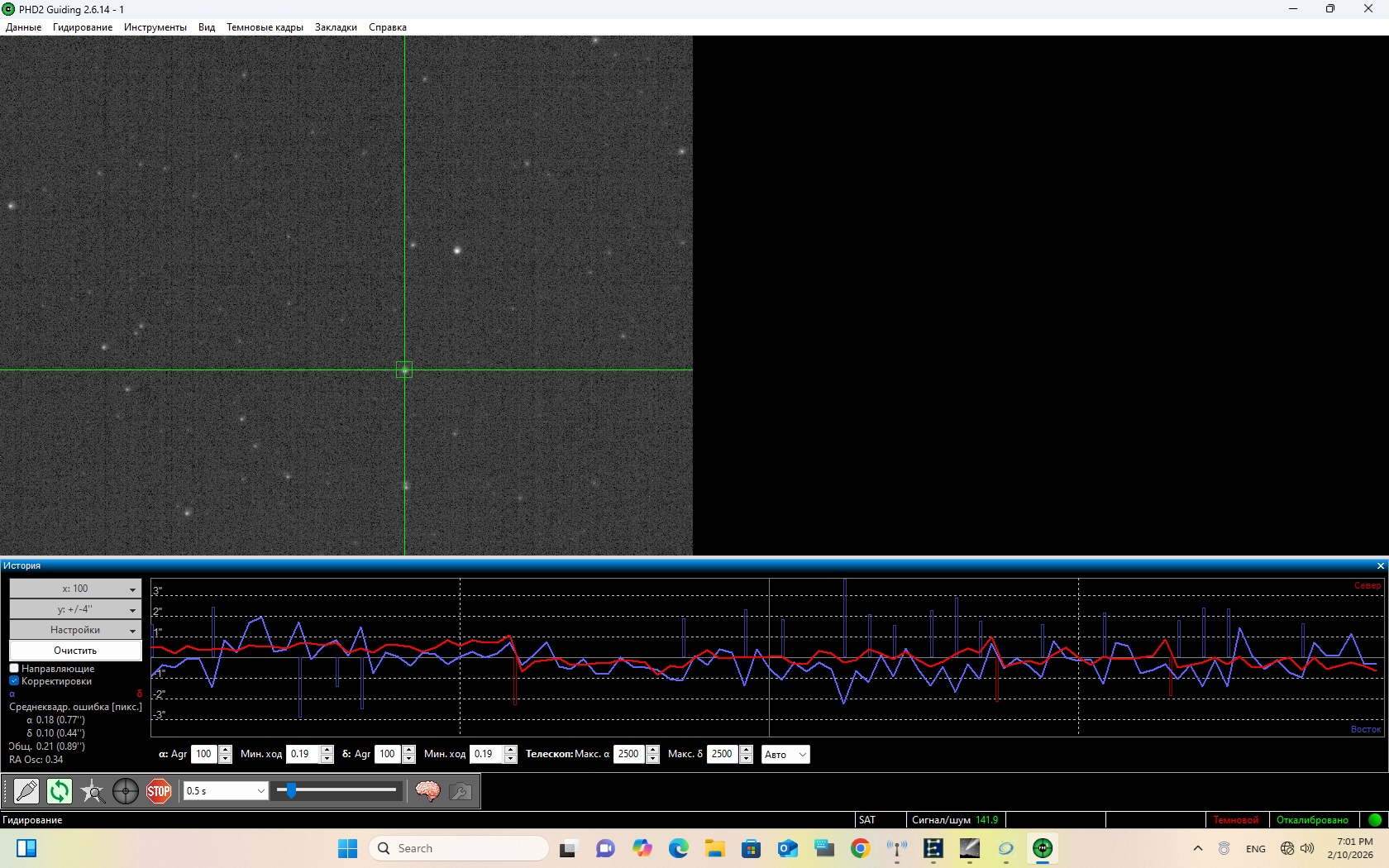Click the camera settings wrench icon
The height and width of the screenshot is (868, 1389).
[x=461, y=791]
